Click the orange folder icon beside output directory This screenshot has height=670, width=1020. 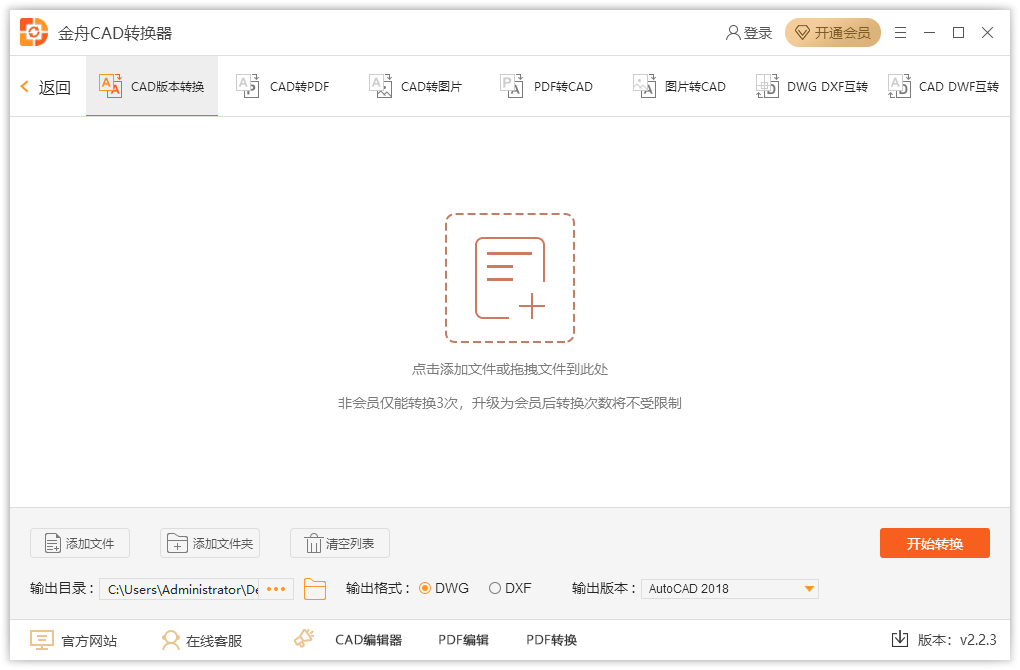[x=315, y=589]
